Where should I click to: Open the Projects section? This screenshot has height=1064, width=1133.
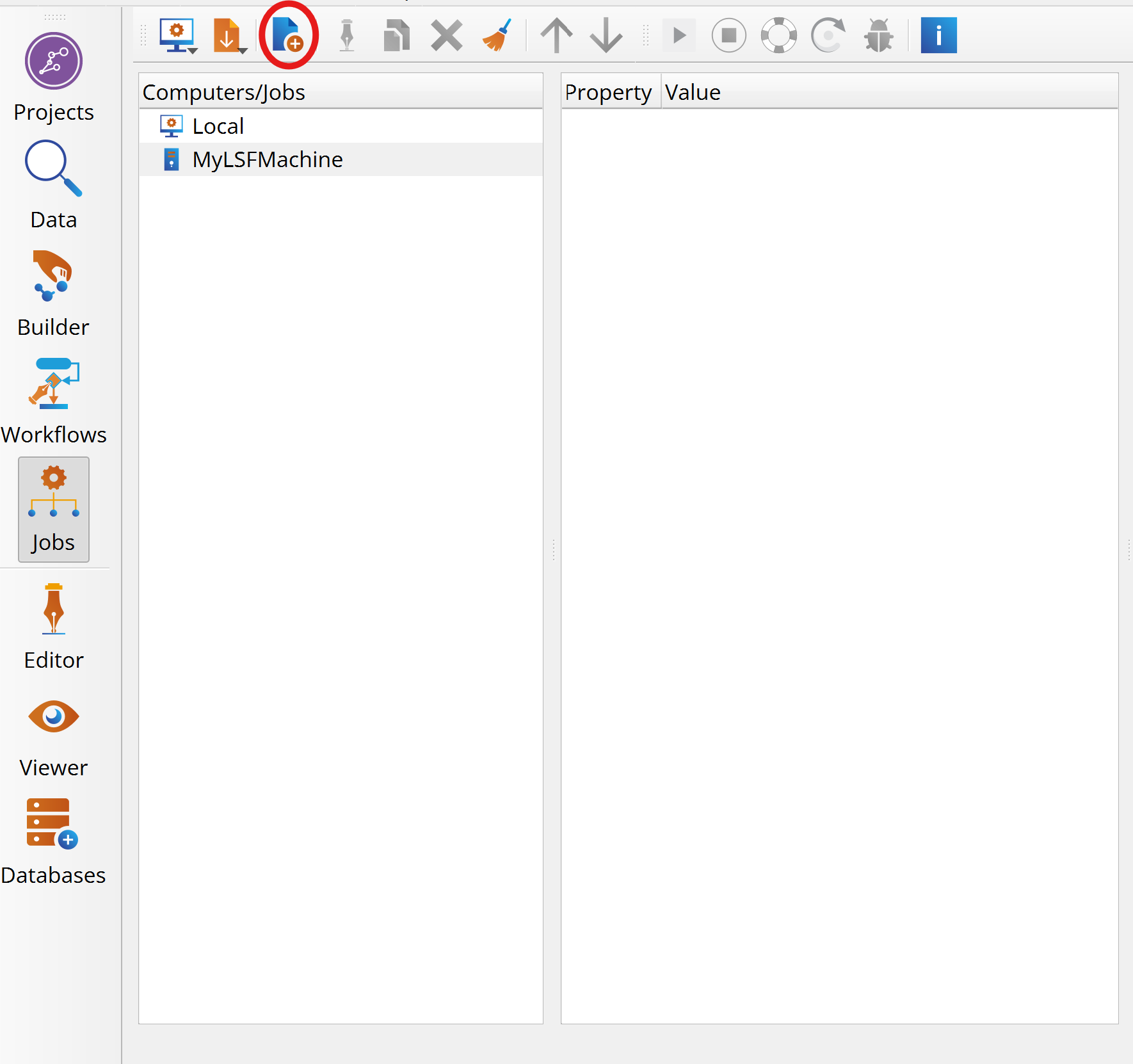pyautogui.click(x=54, y=77)
